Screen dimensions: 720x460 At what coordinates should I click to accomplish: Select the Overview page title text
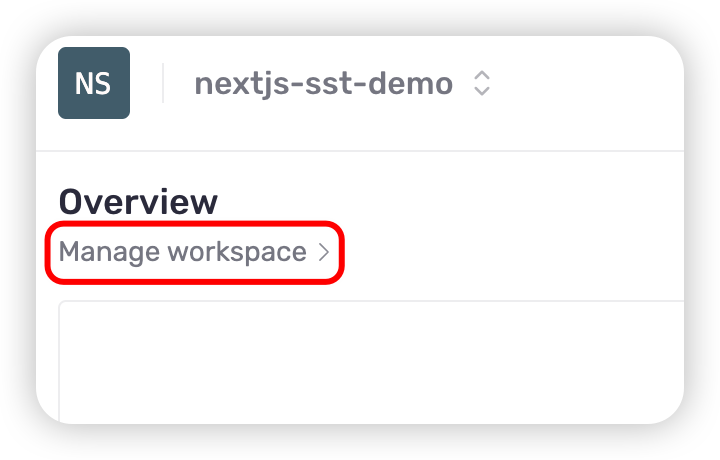point(138,202)
